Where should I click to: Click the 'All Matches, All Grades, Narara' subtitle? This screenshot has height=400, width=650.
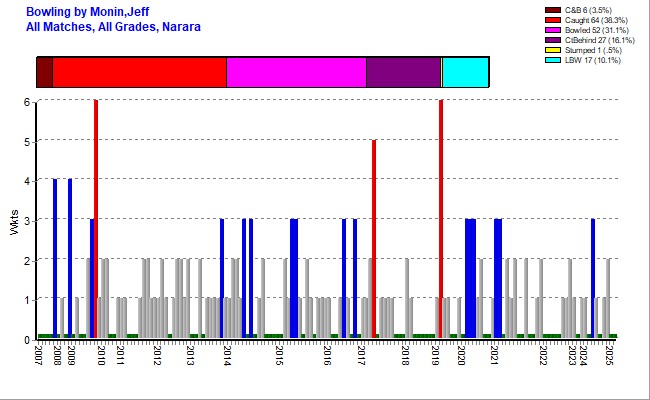pyautogui.click(x=113, y=27)
